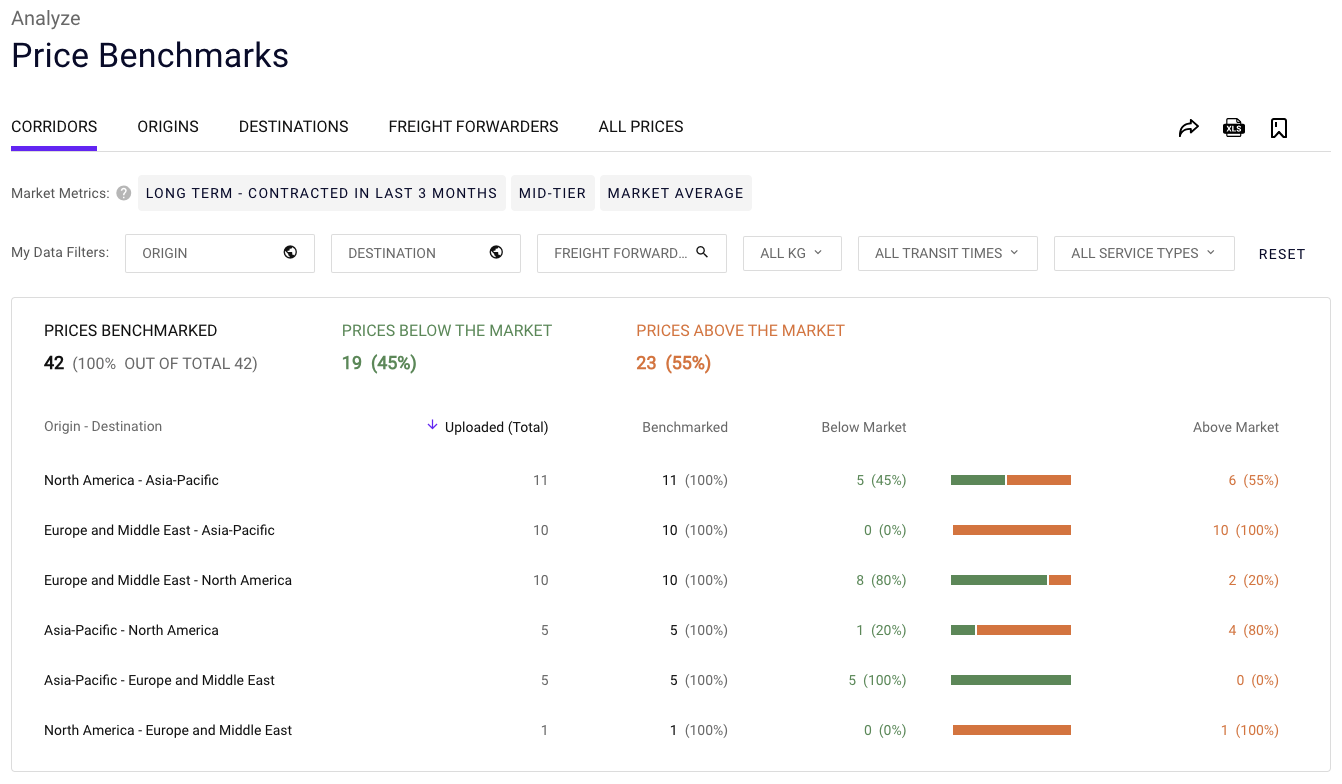This screenshot has width=1342, height=784.
Task: Click the bookmark icon
Action: 1279,128
